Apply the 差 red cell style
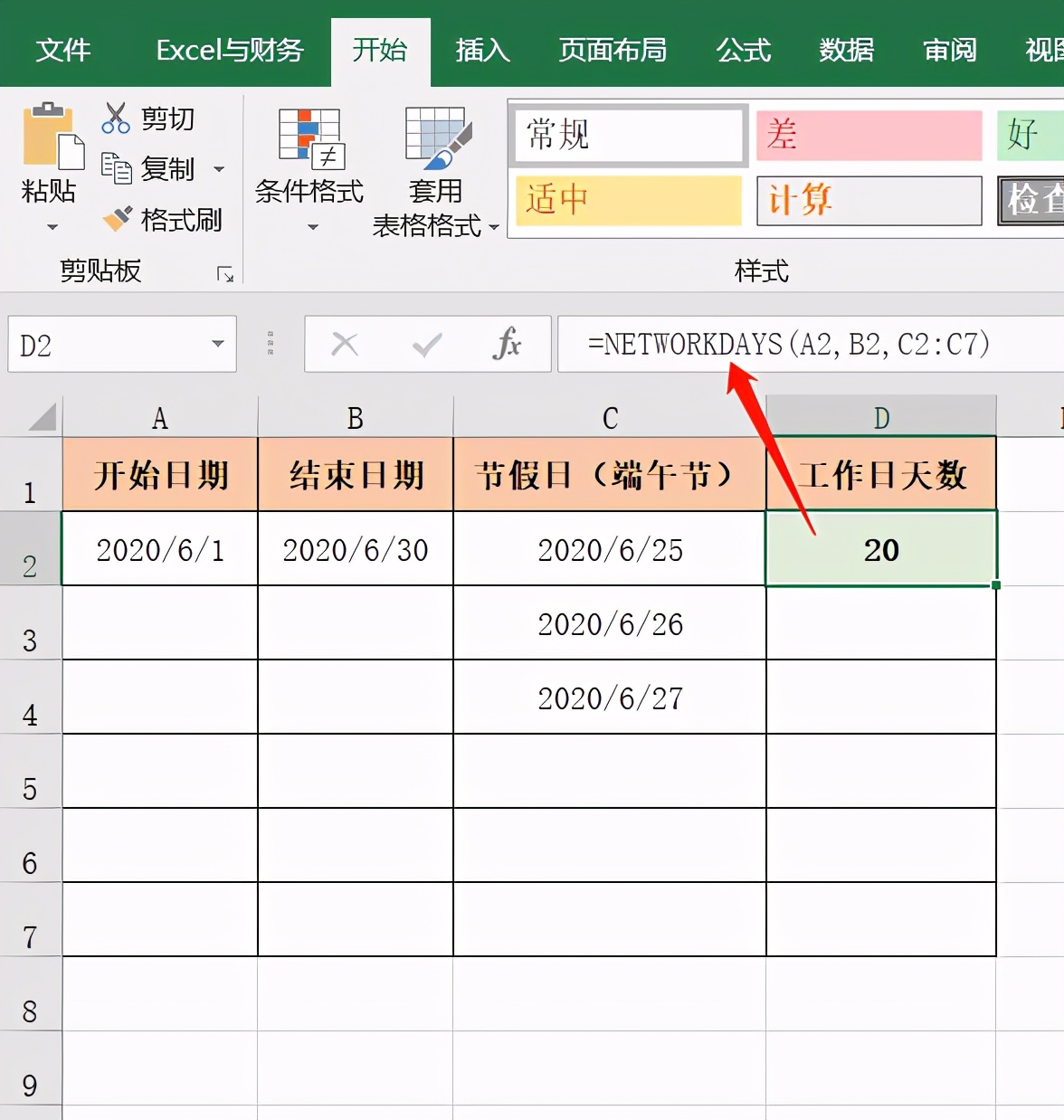 [x=868, y=134]
